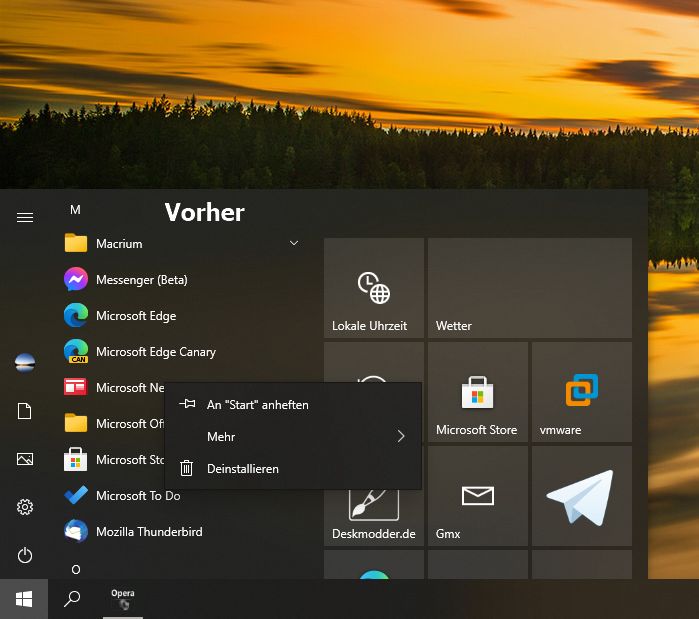Click the Power button icon

pos(25,555)
